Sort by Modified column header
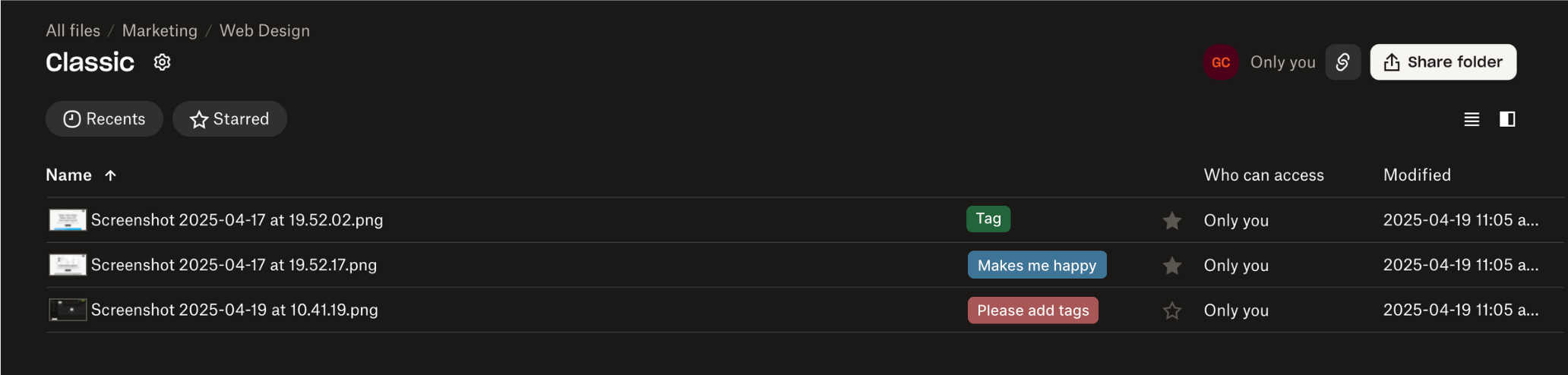 coord(1417,175)
